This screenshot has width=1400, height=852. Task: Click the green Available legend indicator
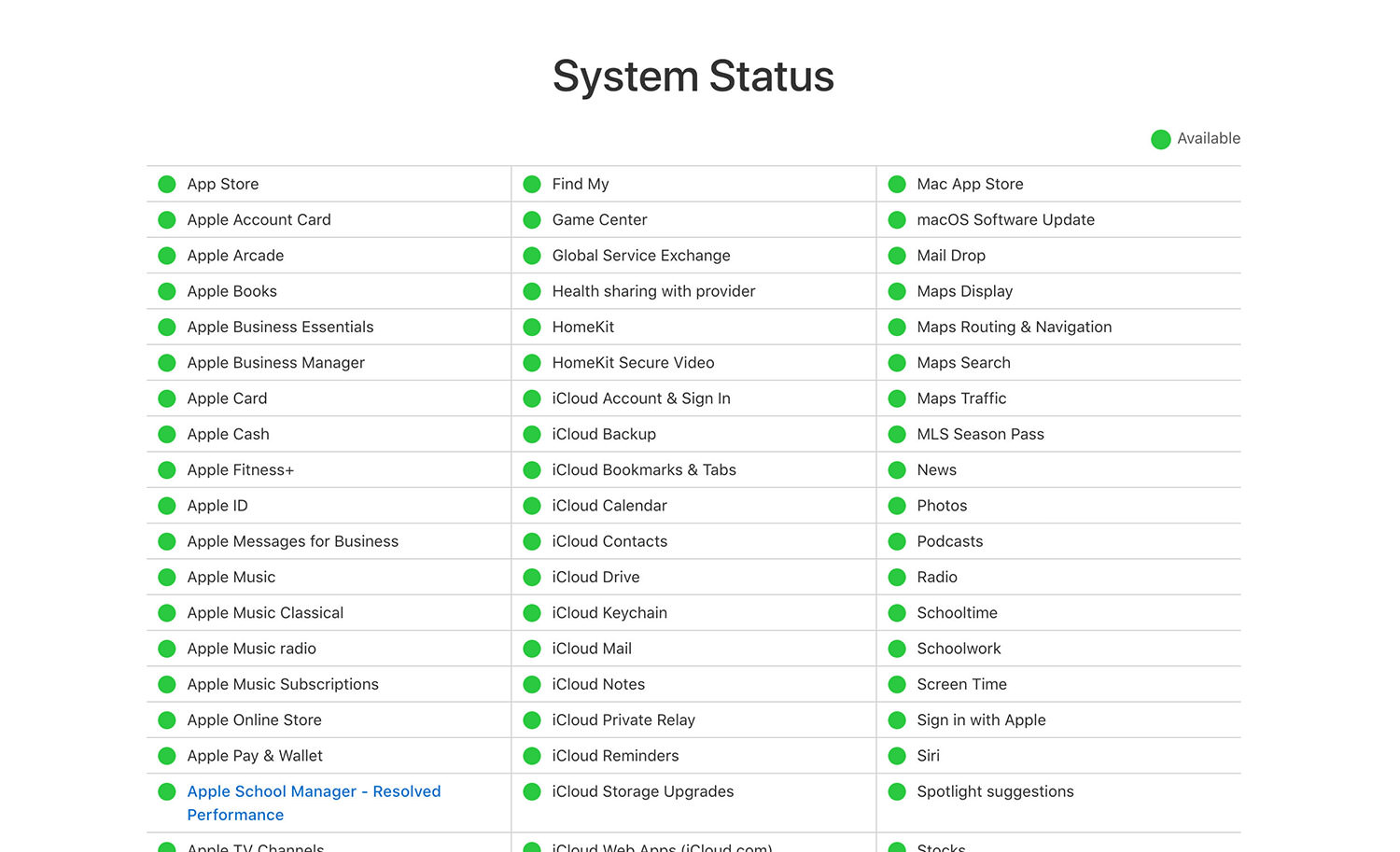[1161, 139]
